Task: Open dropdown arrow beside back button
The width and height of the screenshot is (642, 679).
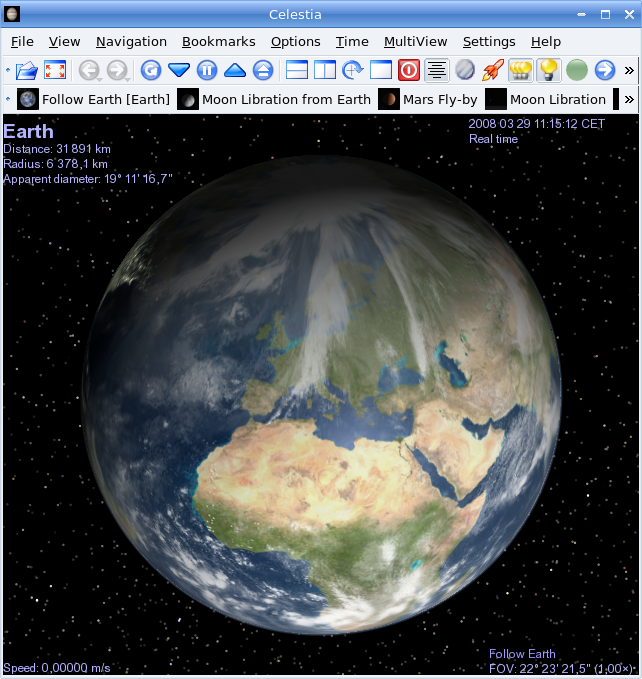Action: click(x=100, y=79)
